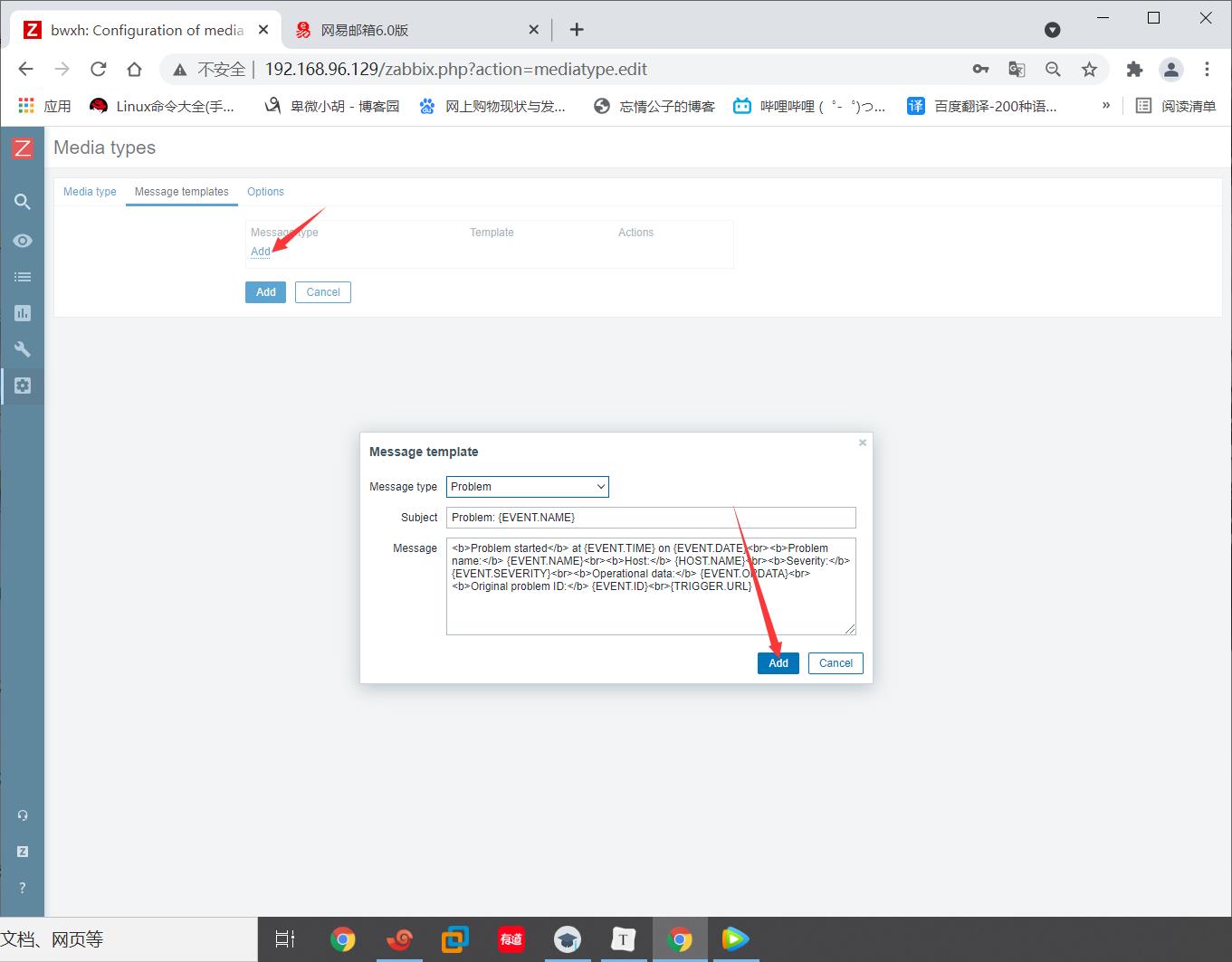The height and width of the screenshot is (962, 1232).
Task: Click the saved password key icon
Action: [980, 69]
